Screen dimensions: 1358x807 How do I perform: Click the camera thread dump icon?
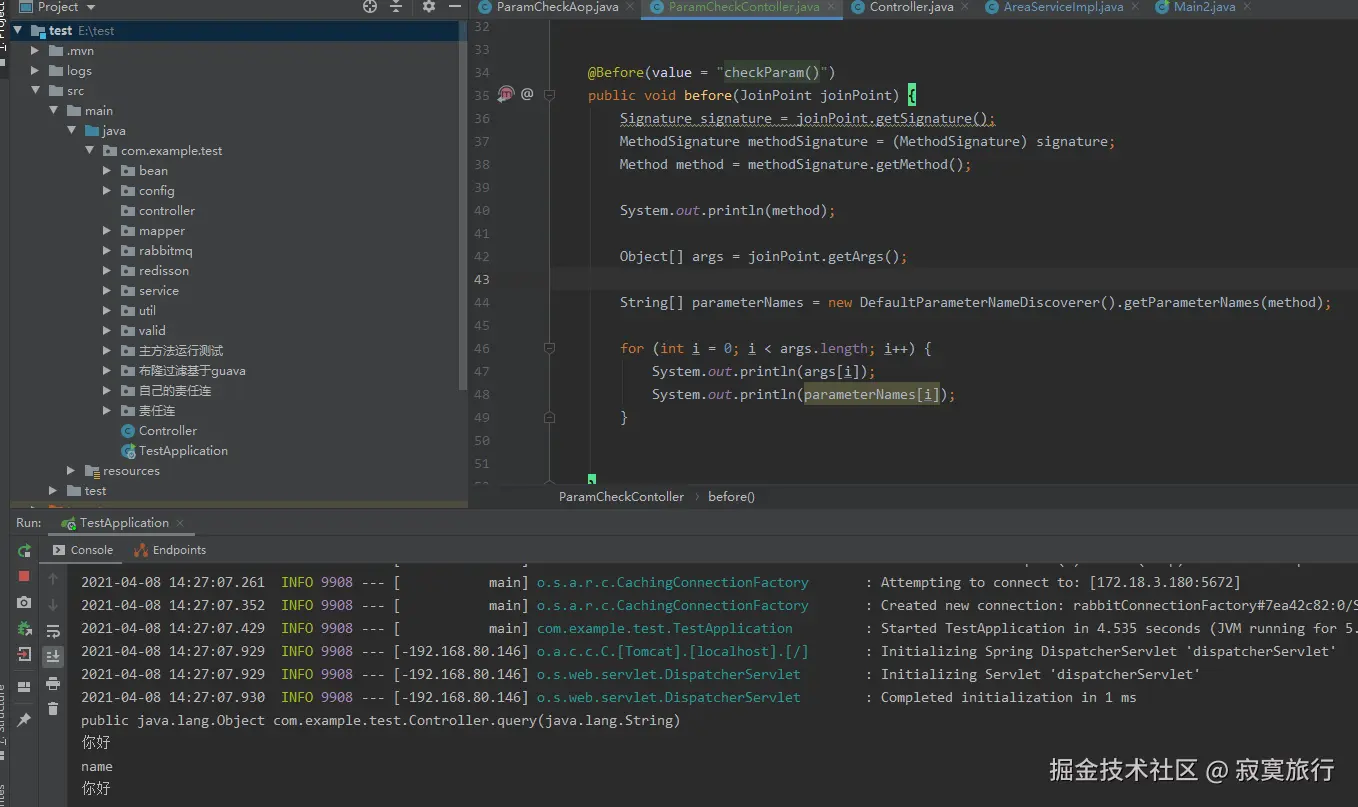tap(24, 603)
